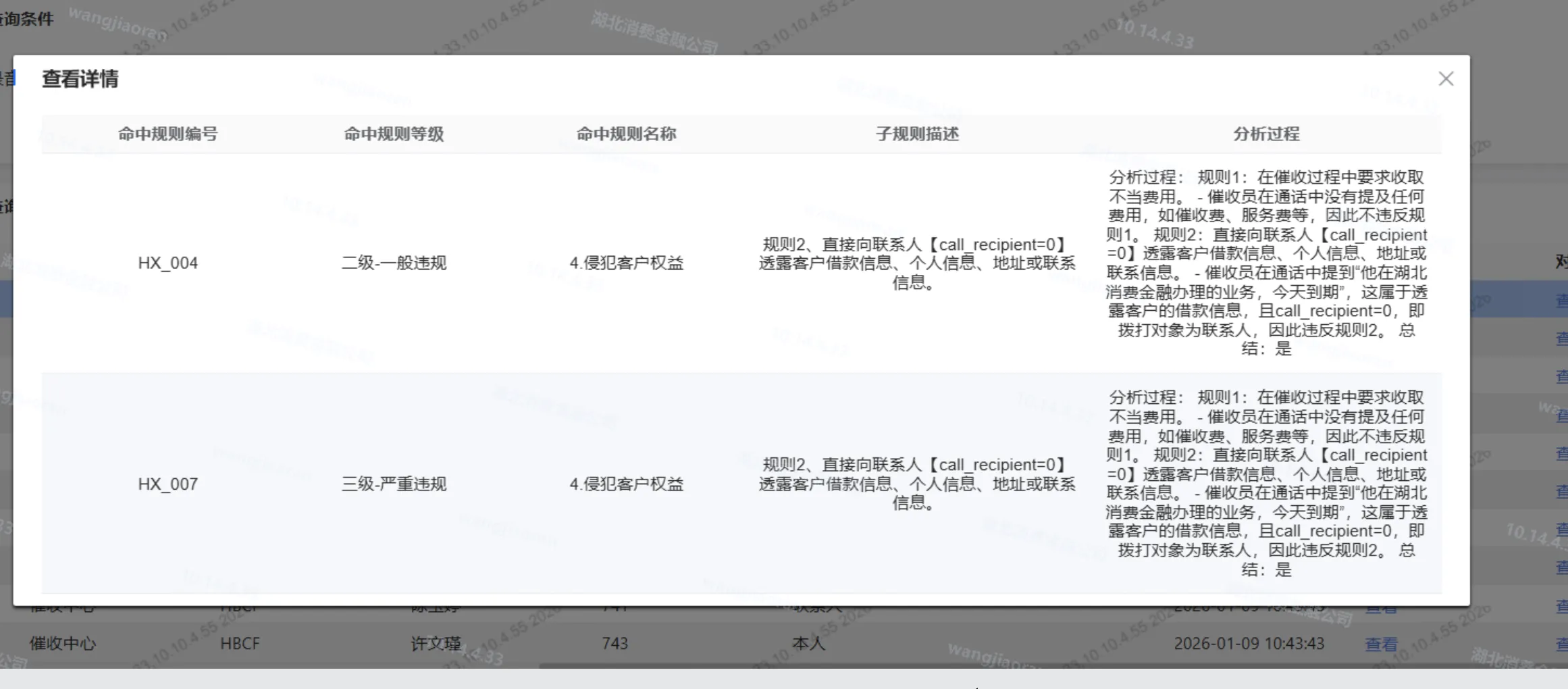
Task: Click the 命中规则编号 column header
Action: tap(168, 134)
